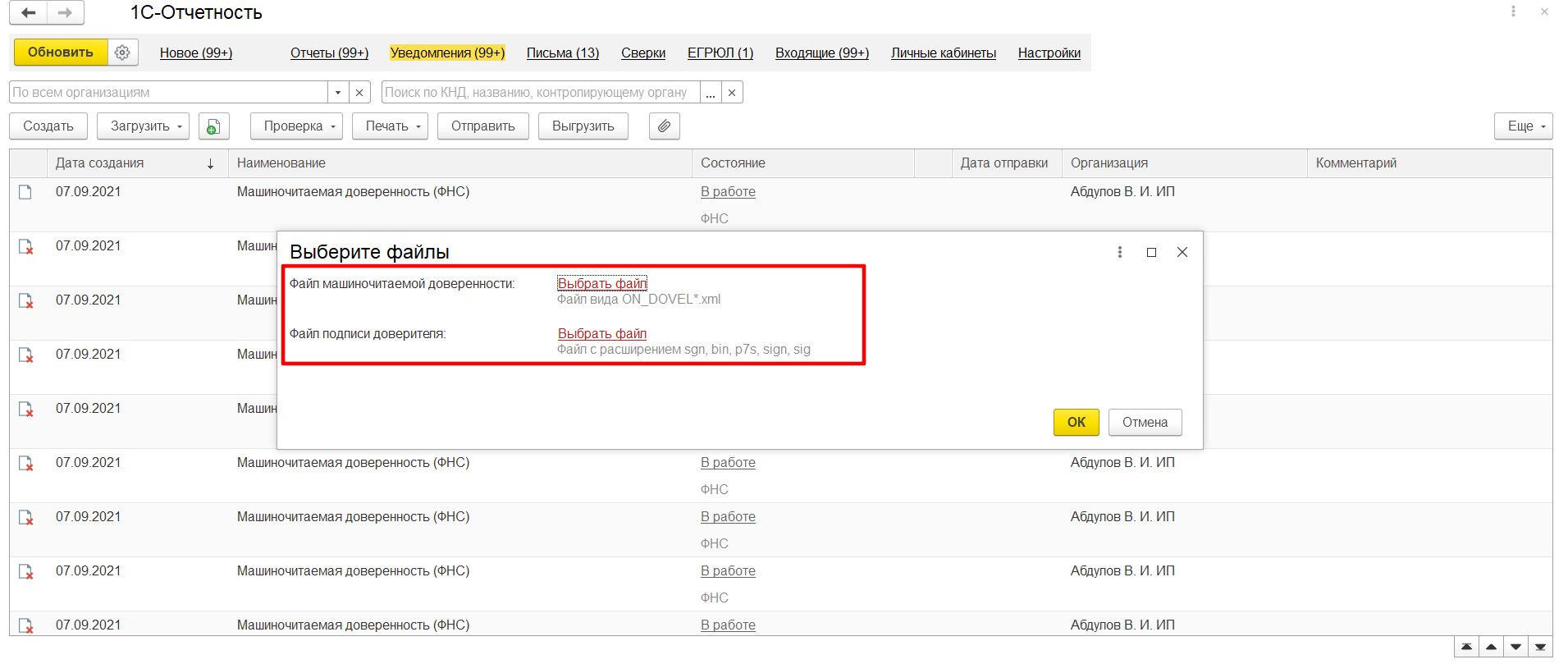The height and width of the screenshot is (664, 1568).
Task: Expand the organization filter dropdown
Action: pos(338,92)
